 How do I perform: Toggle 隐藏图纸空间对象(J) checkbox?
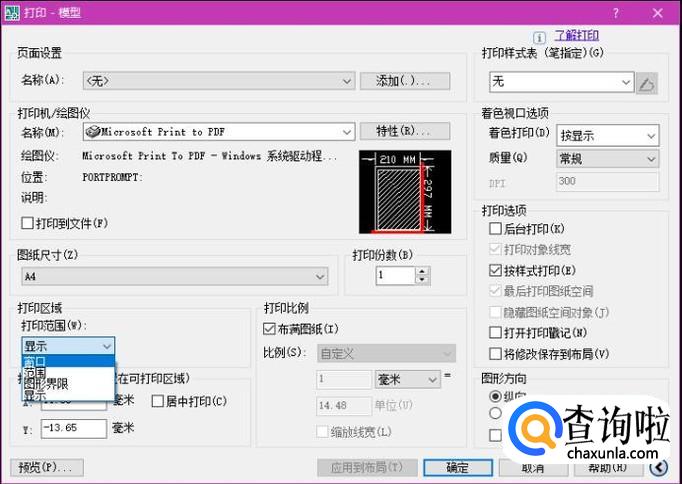(495, 312)
